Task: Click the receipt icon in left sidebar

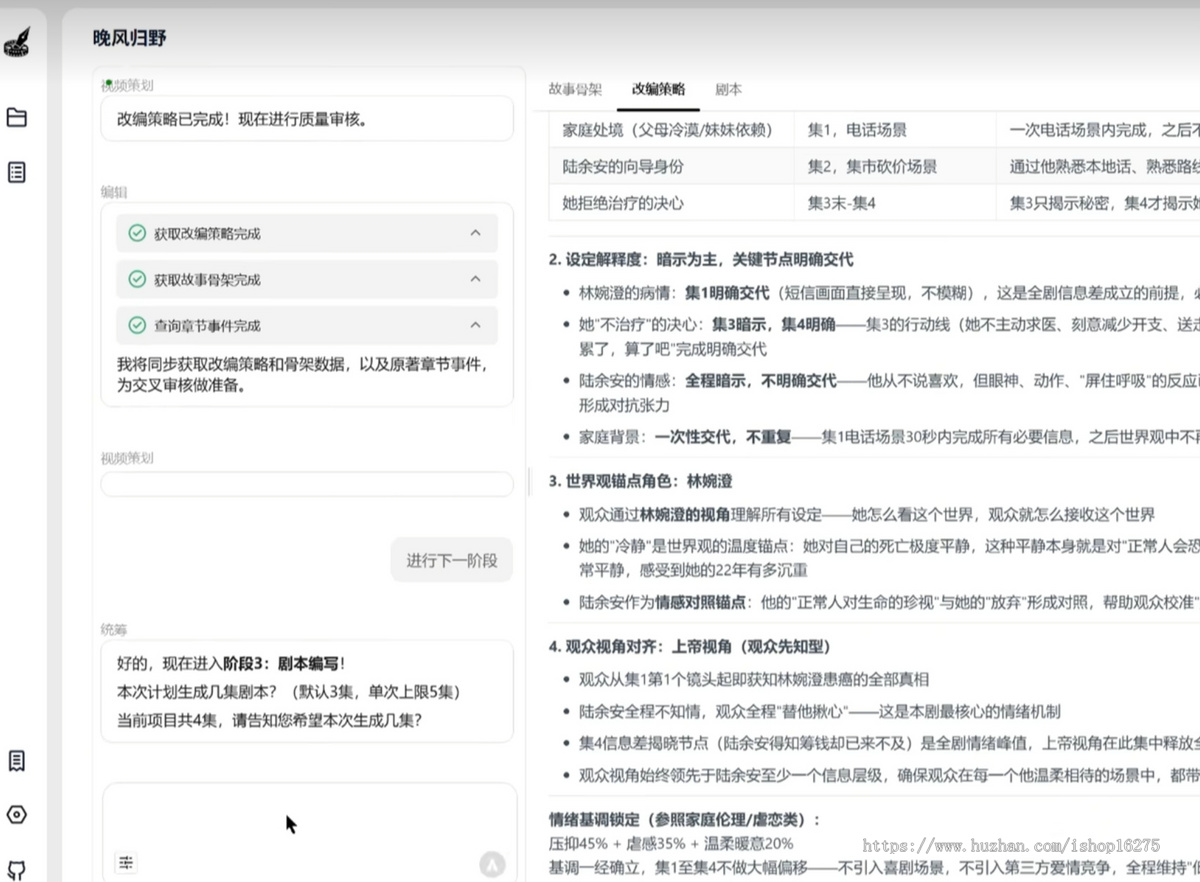Action: pos(16,761)
